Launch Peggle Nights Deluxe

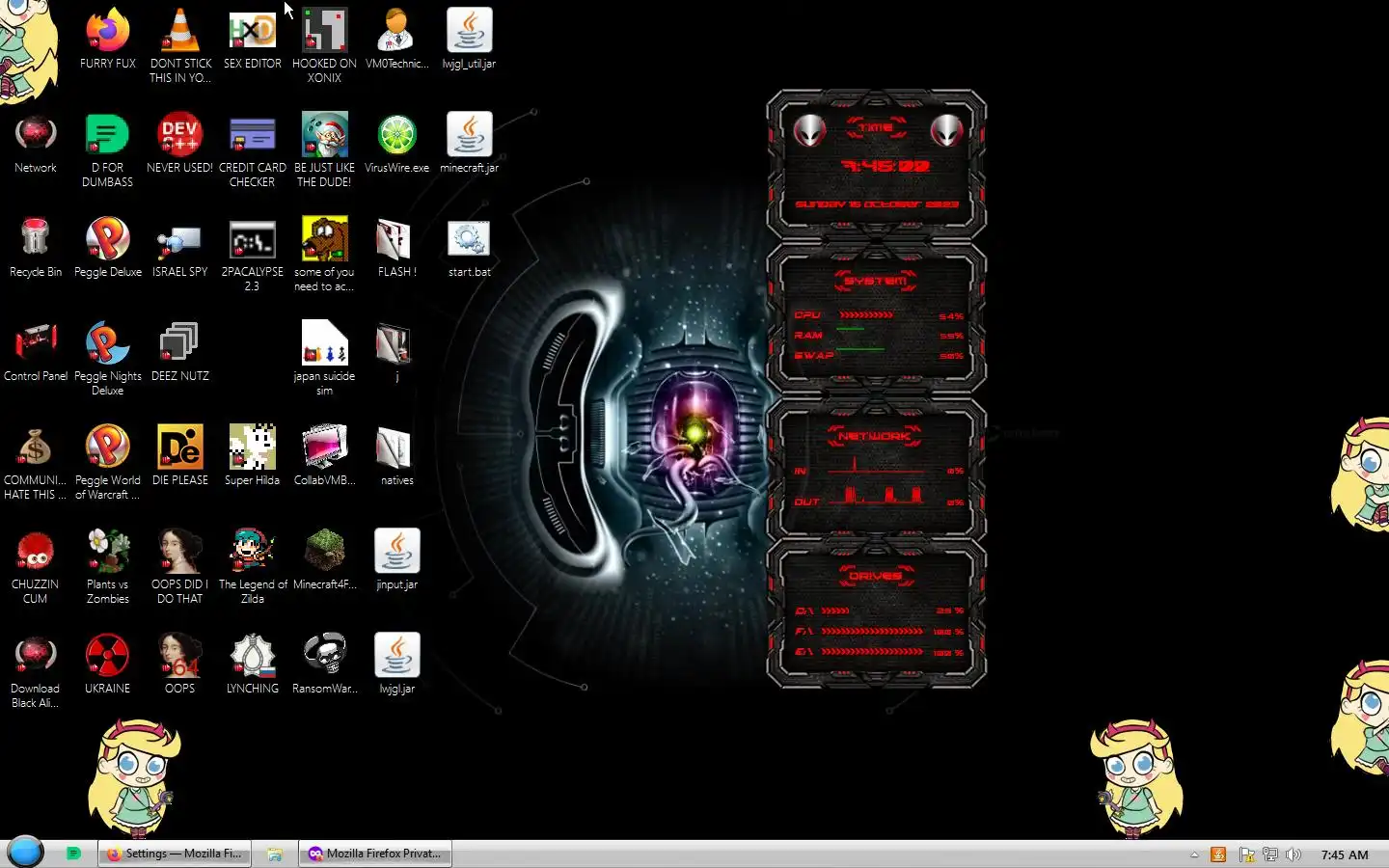[107, 343]
